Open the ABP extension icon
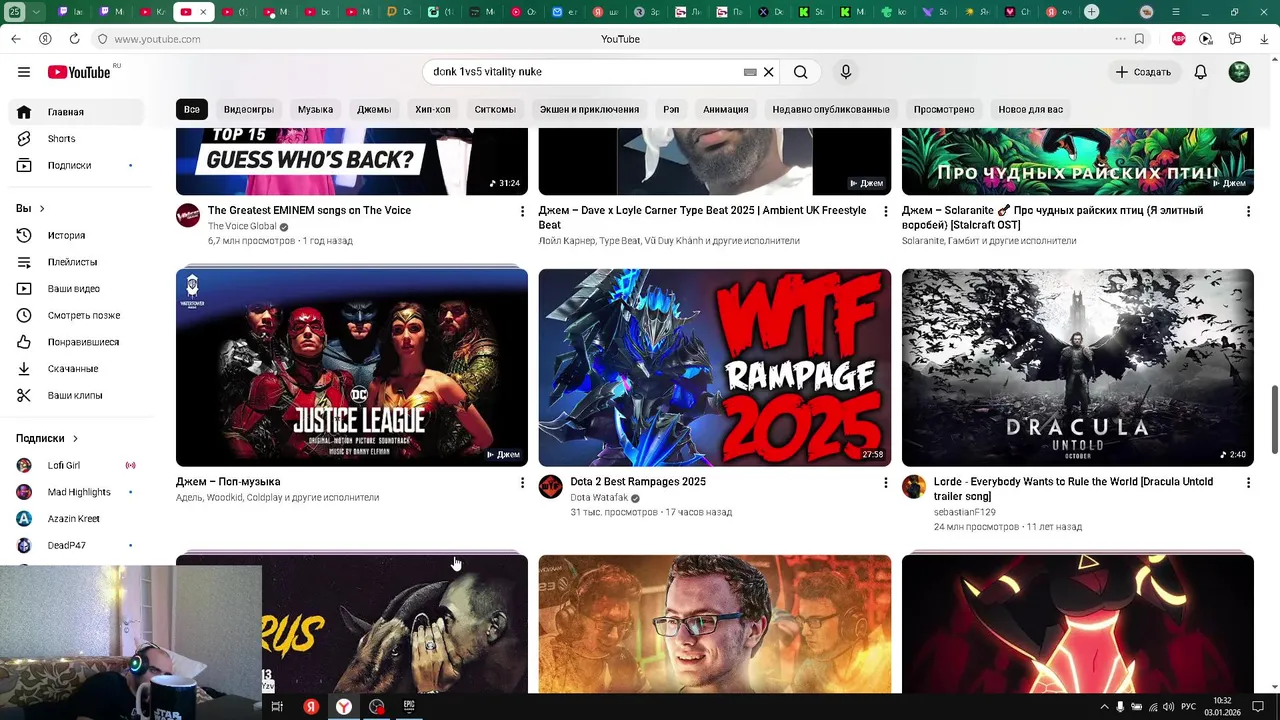This screenshot has width=1280, height=720. click(1179, 39)
